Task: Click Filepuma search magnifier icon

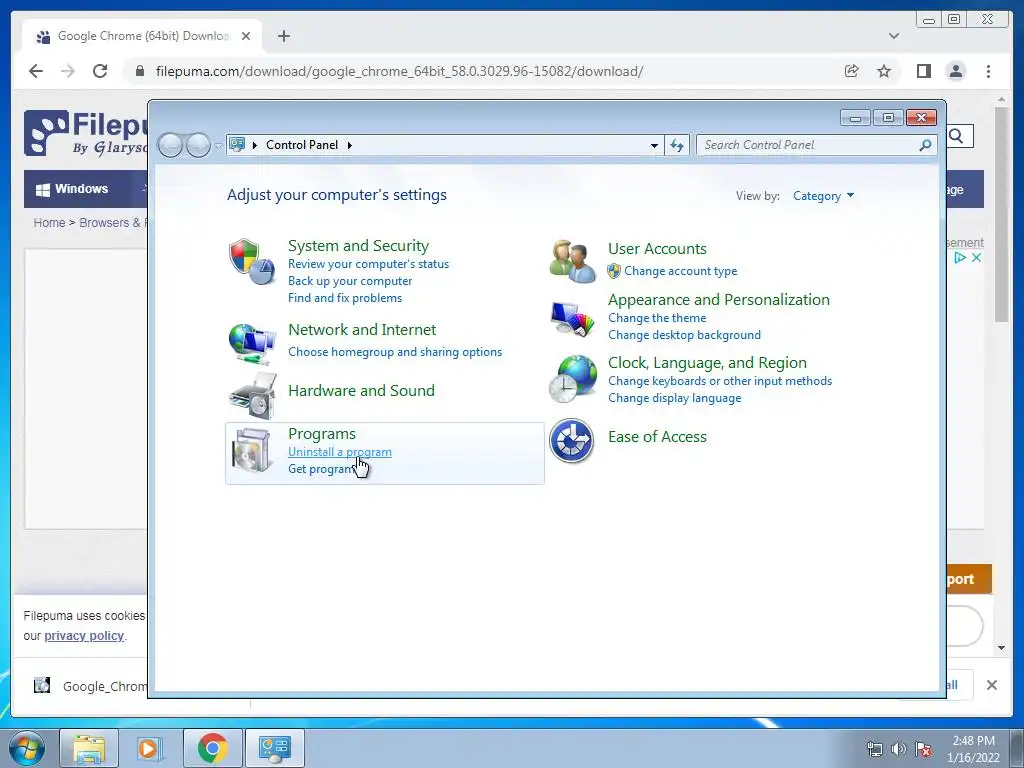Action: coord(956,136)
